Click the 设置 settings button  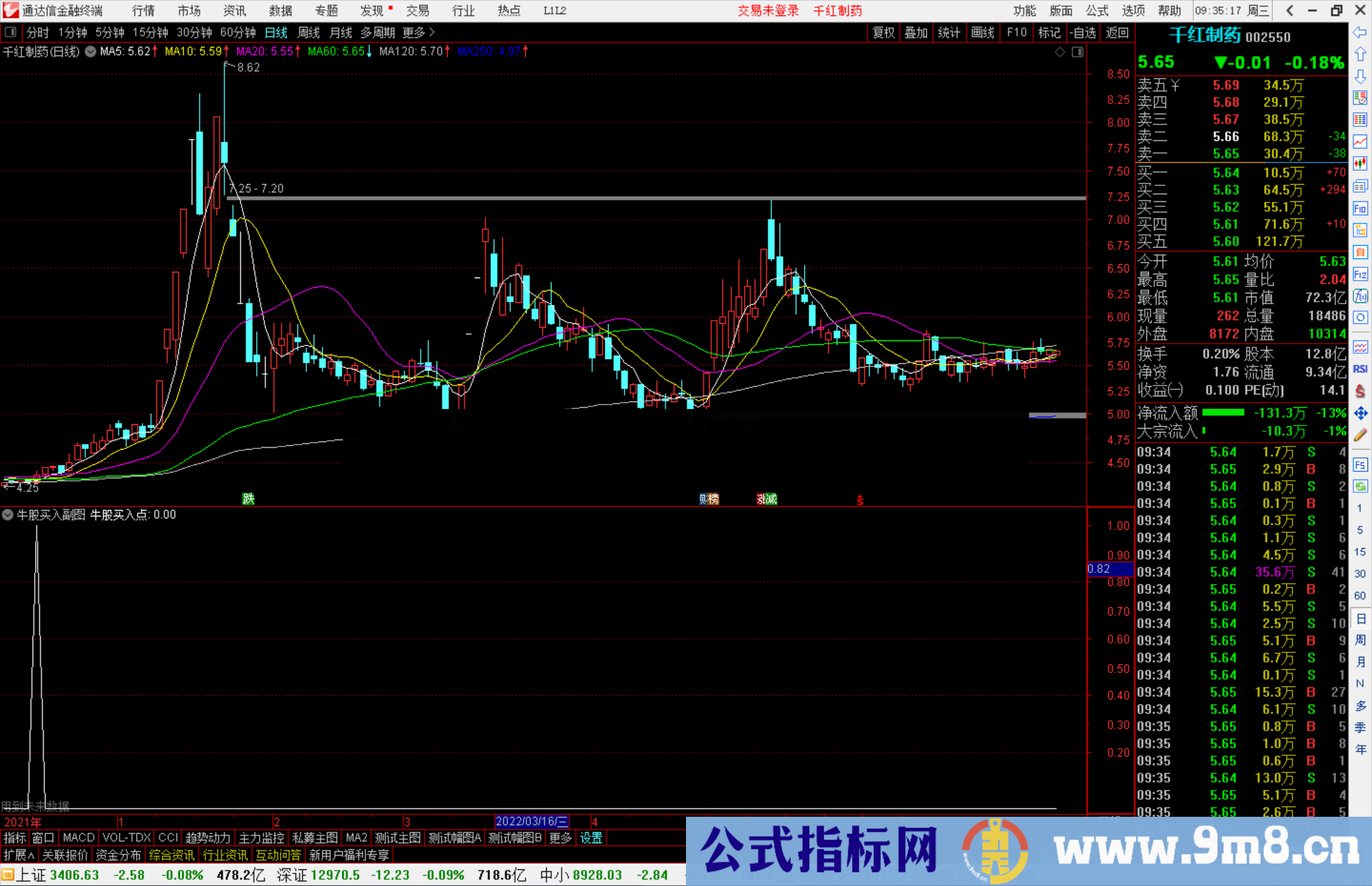[591, 838]
